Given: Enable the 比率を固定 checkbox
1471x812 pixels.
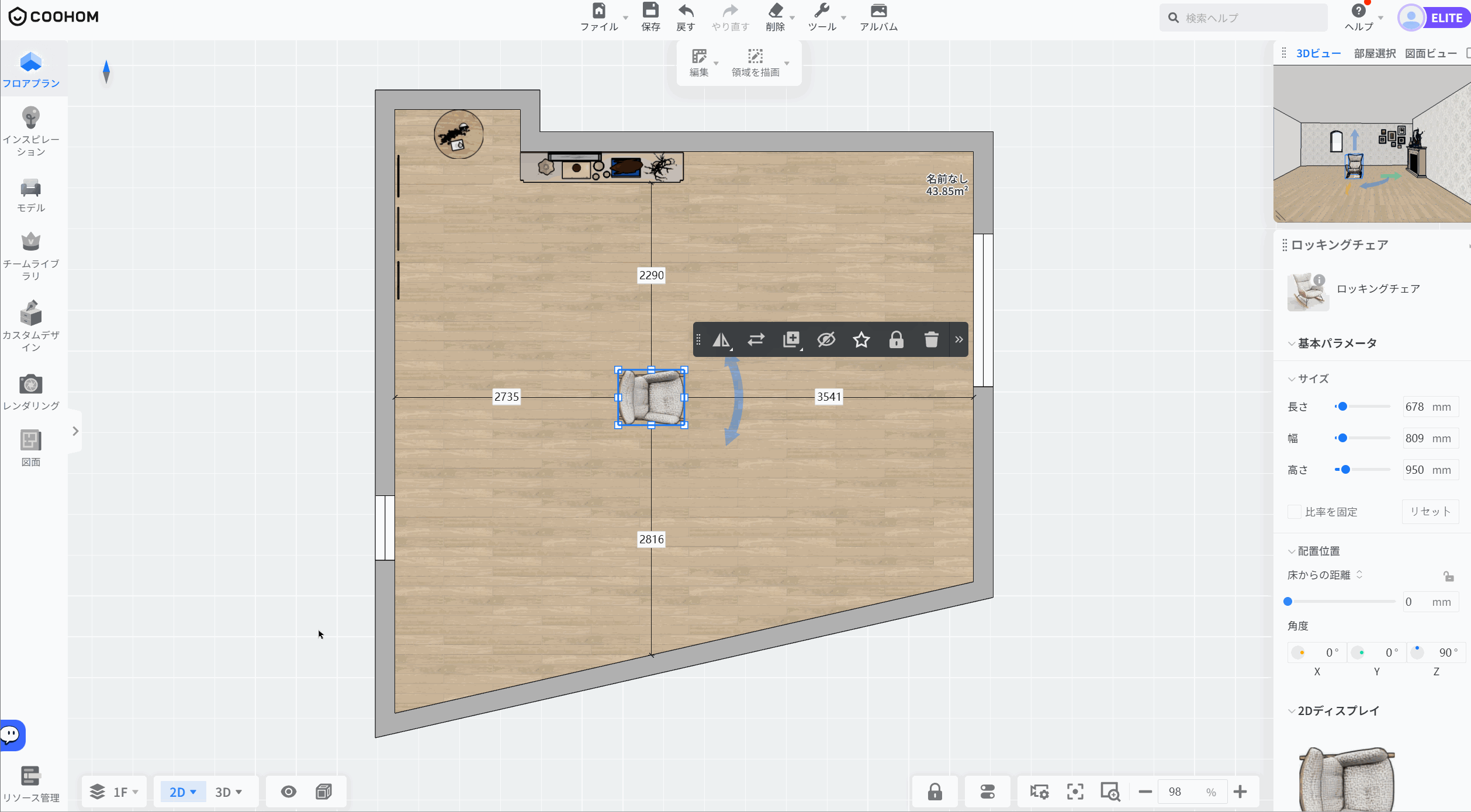Looking at the screenshot, I should pos(1294,512).
